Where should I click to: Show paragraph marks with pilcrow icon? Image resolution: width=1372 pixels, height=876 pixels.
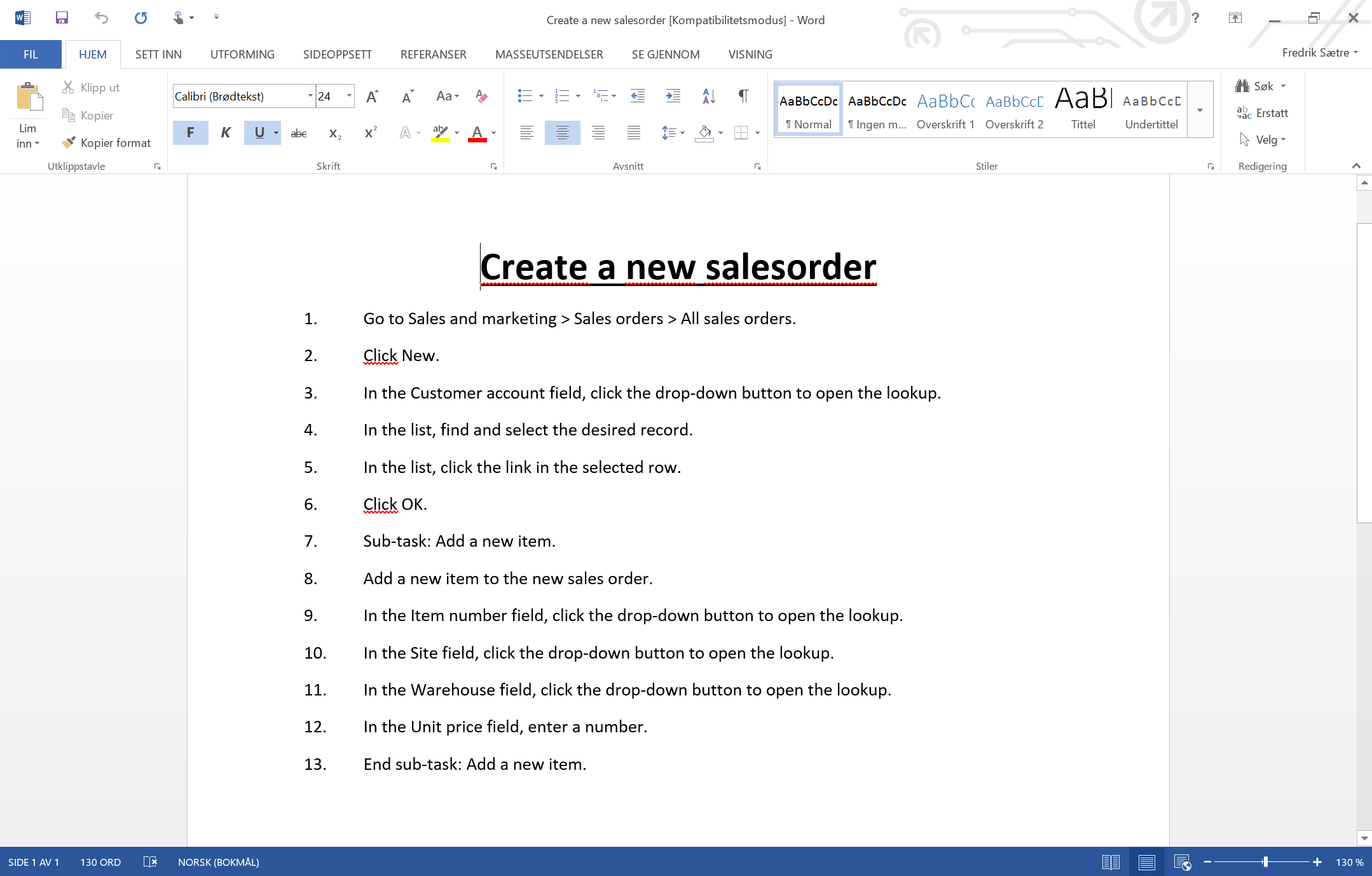point(743,96)
